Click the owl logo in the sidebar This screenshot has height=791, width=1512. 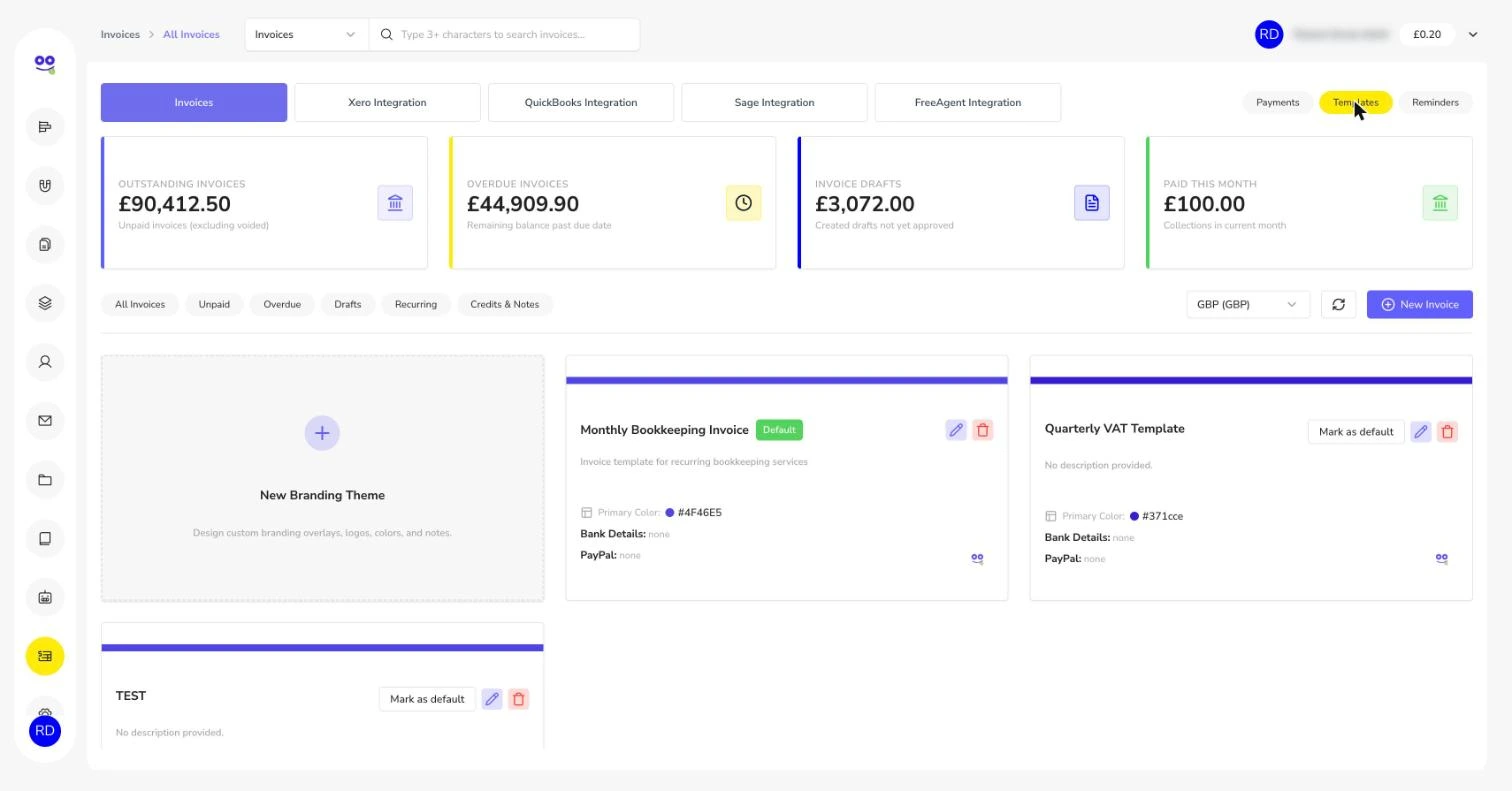pyautogui.click(x=44, y=64)
